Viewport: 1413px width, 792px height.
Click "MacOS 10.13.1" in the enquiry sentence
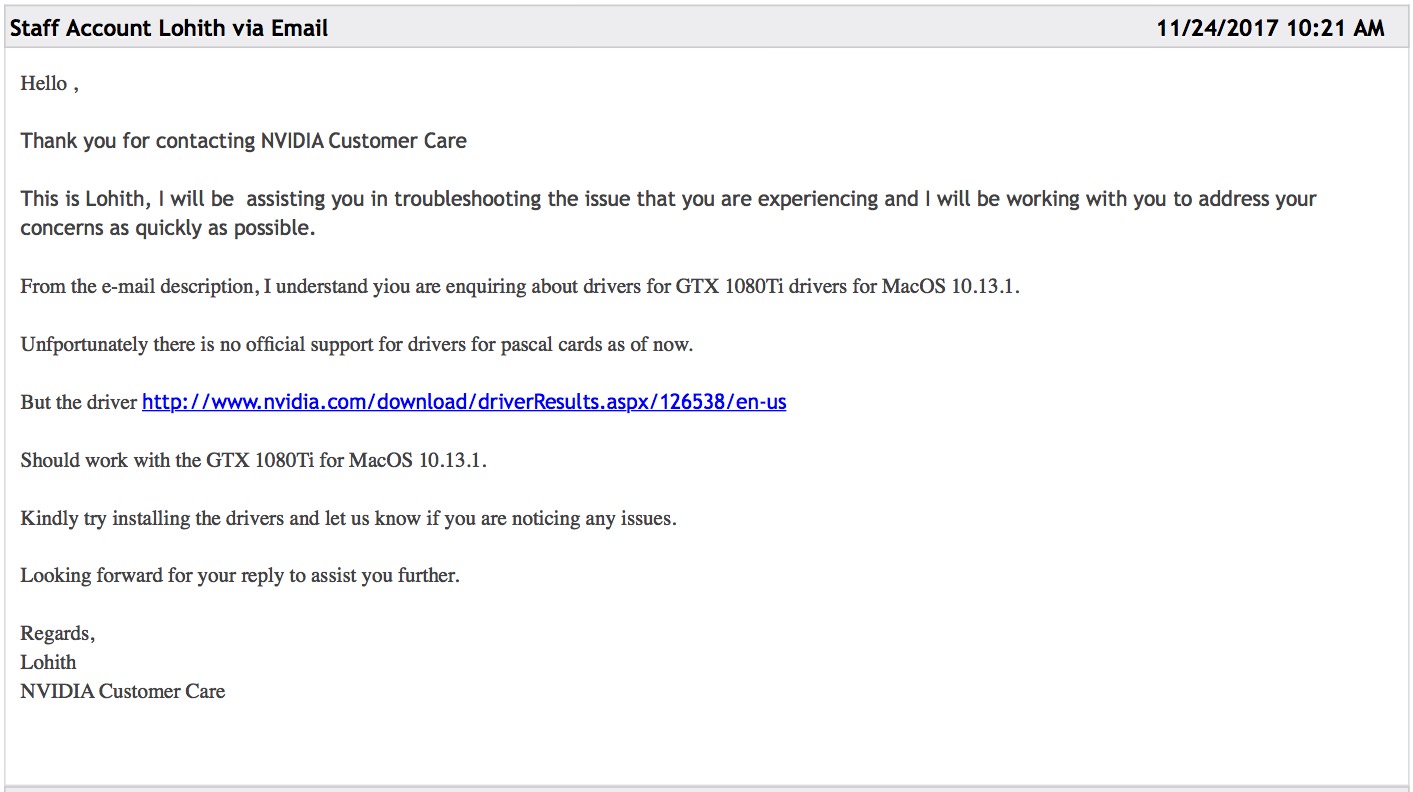click(950, 286)
